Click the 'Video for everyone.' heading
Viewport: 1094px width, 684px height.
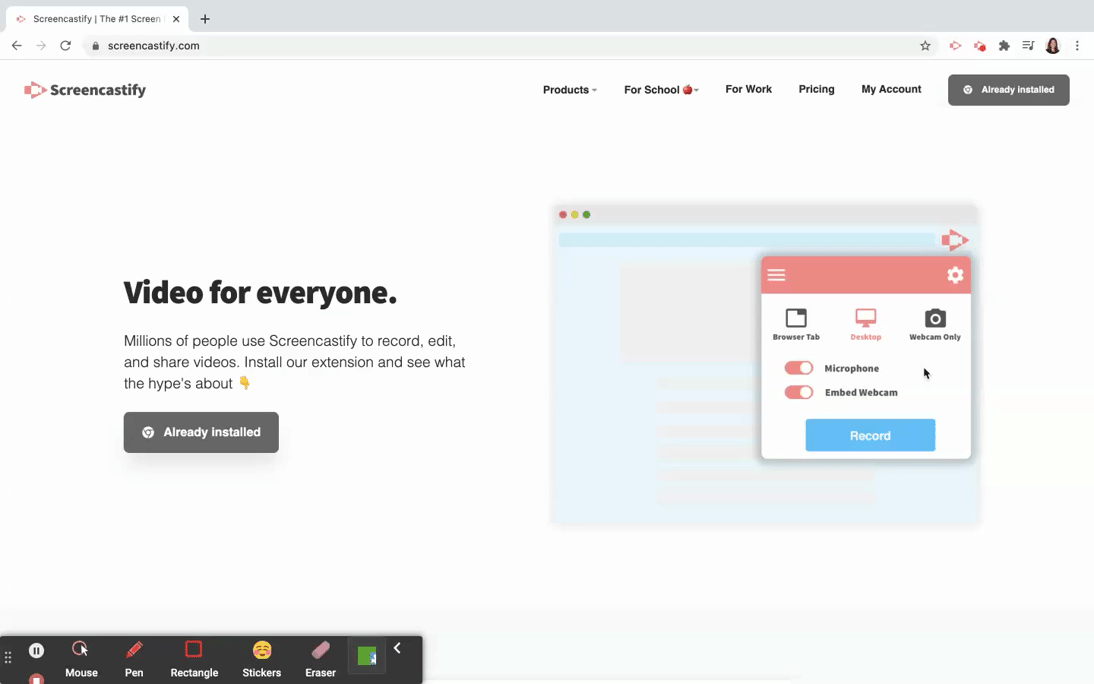(x=260, y=292)
